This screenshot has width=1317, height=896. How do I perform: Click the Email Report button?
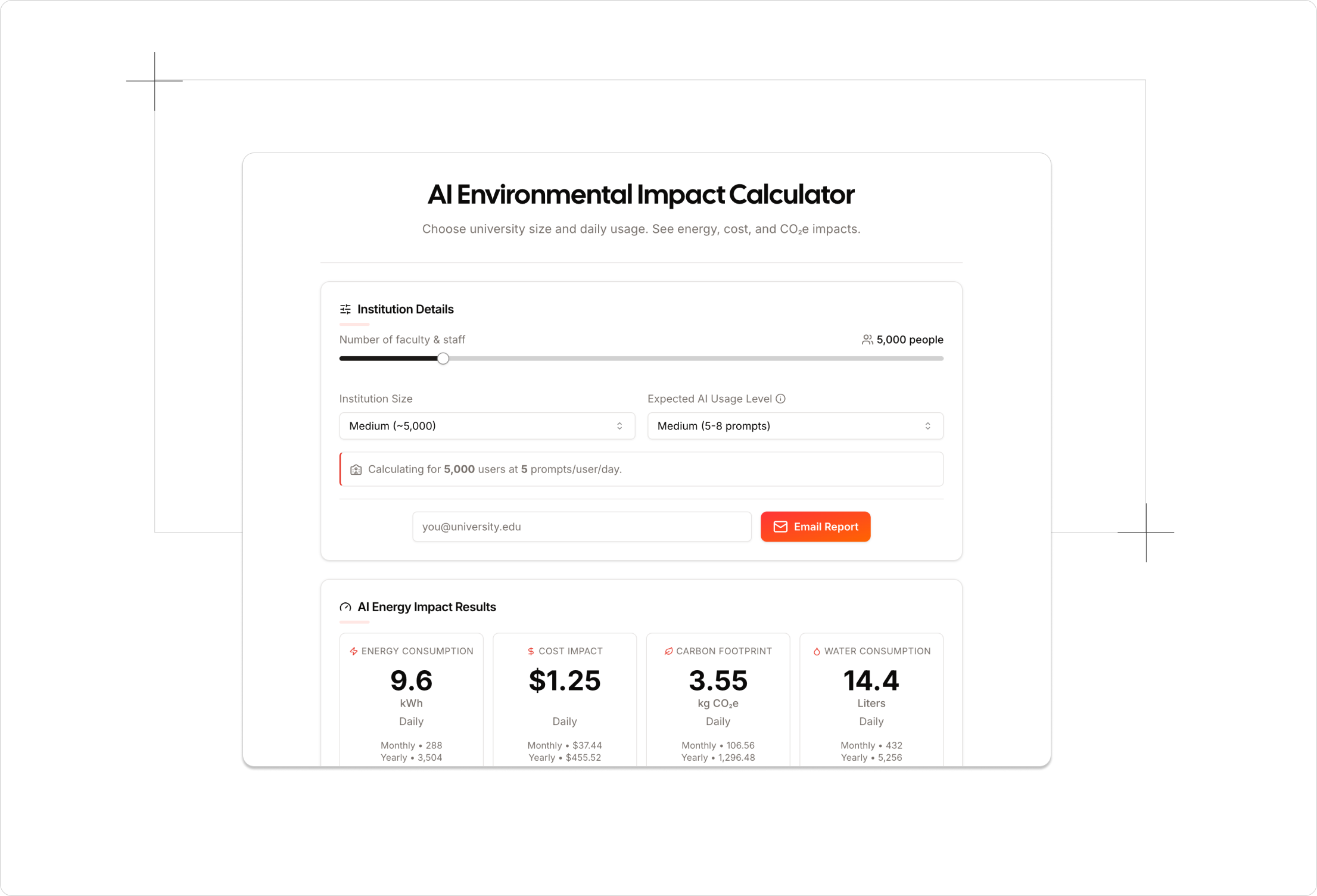click(x=815, y=527)
